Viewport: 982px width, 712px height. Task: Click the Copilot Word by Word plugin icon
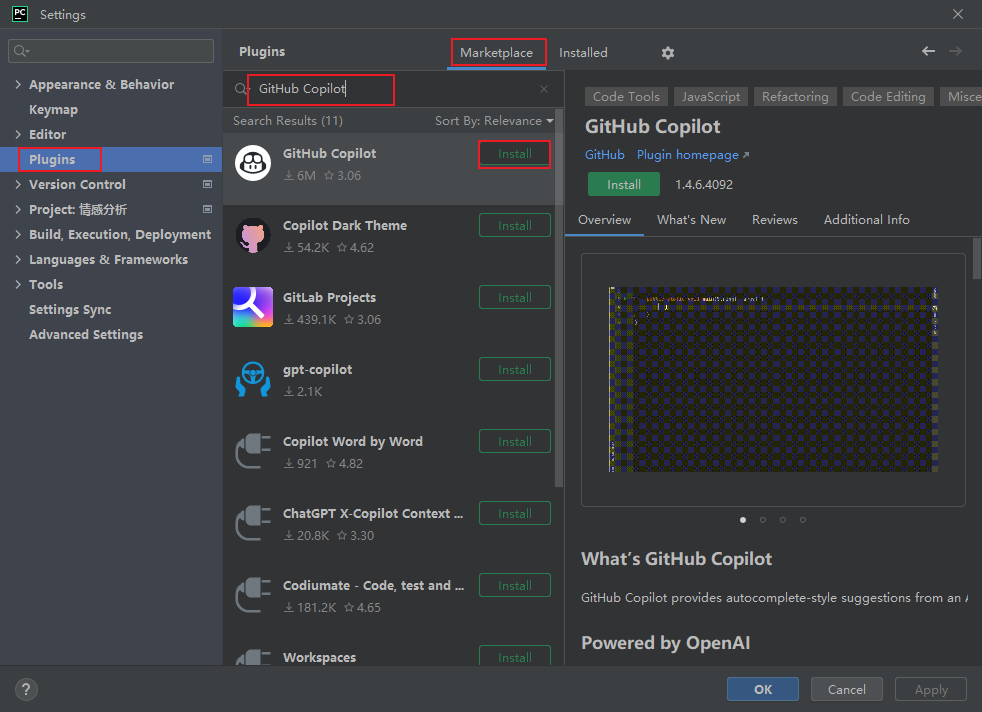[x=253, y=451]
